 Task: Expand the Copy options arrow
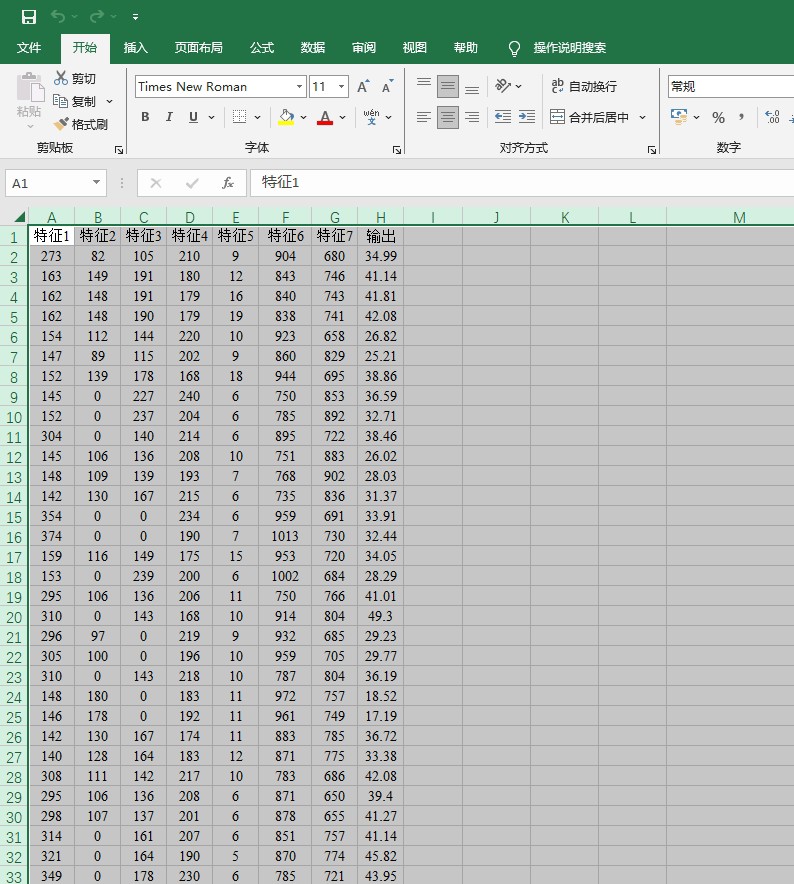coord(109,101)
